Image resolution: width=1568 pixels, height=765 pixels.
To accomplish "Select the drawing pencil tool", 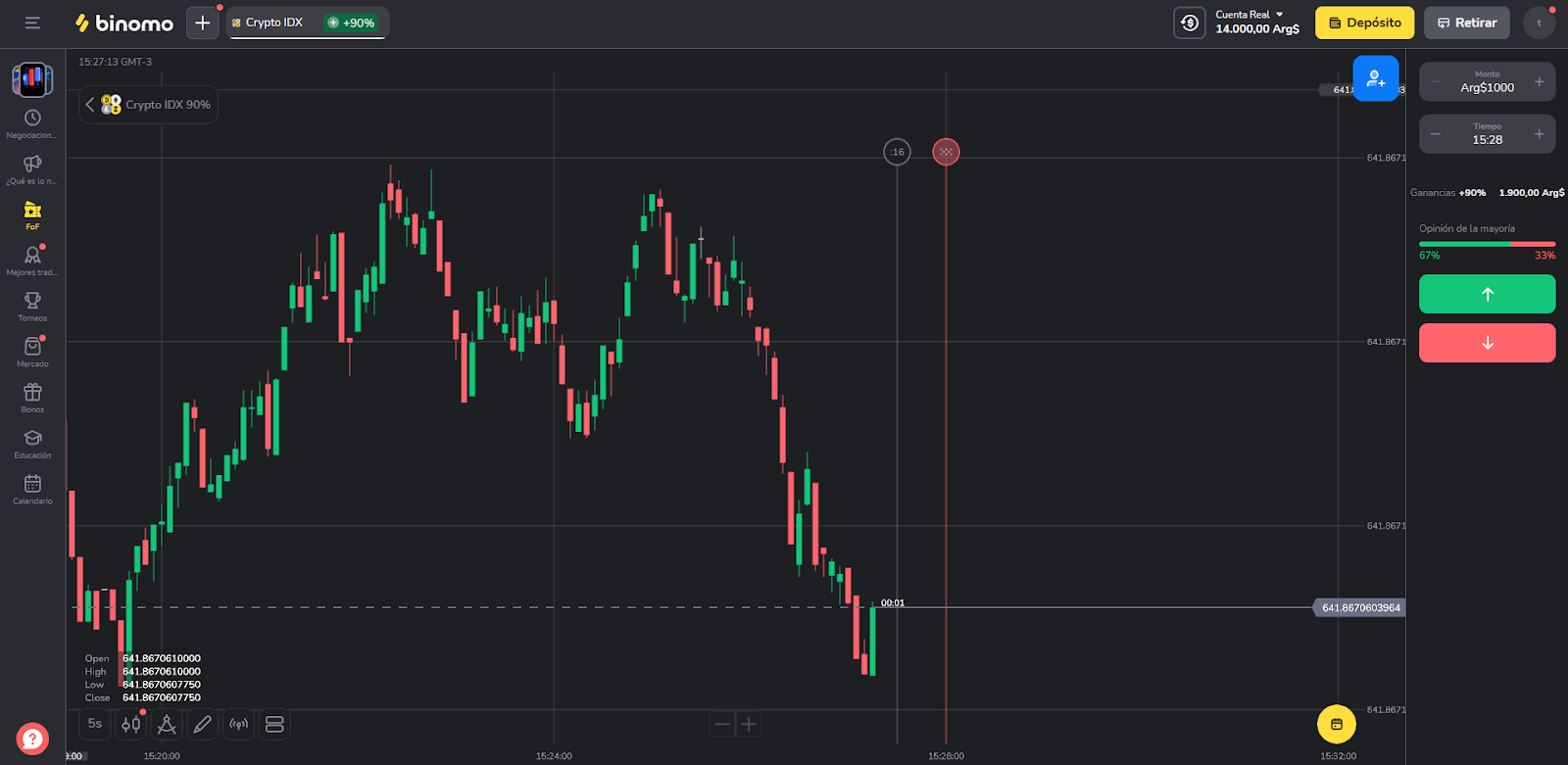I will [202, 725].
